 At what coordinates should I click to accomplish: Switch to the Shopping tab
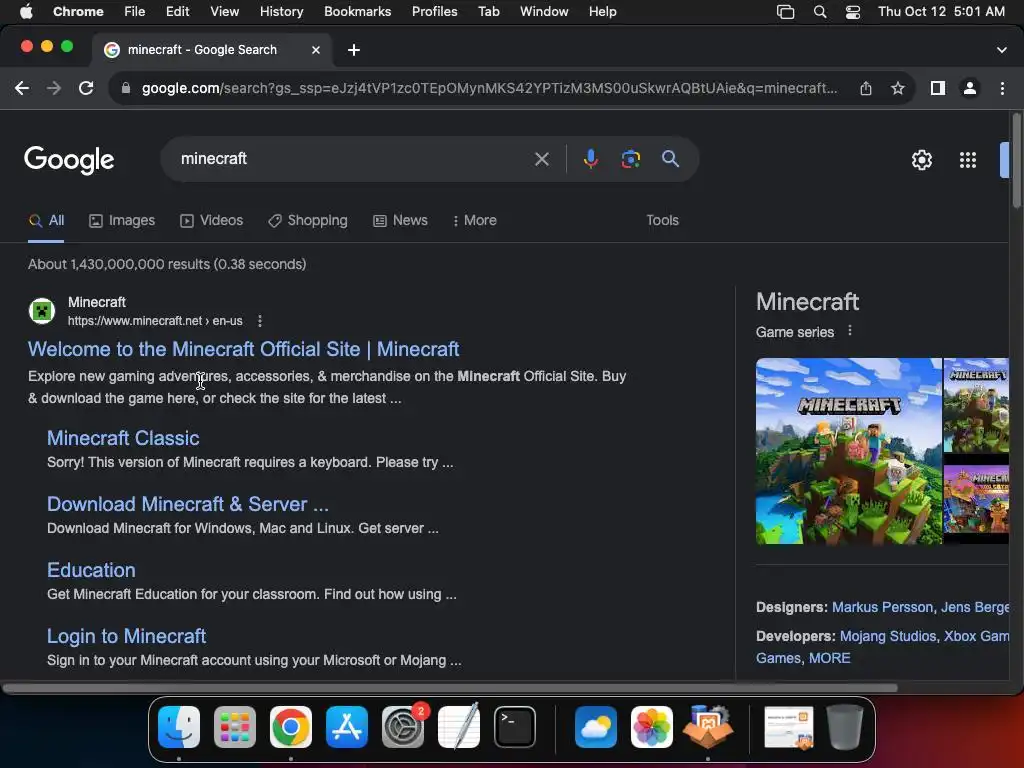pyautogui.click(x=308, y=221)
